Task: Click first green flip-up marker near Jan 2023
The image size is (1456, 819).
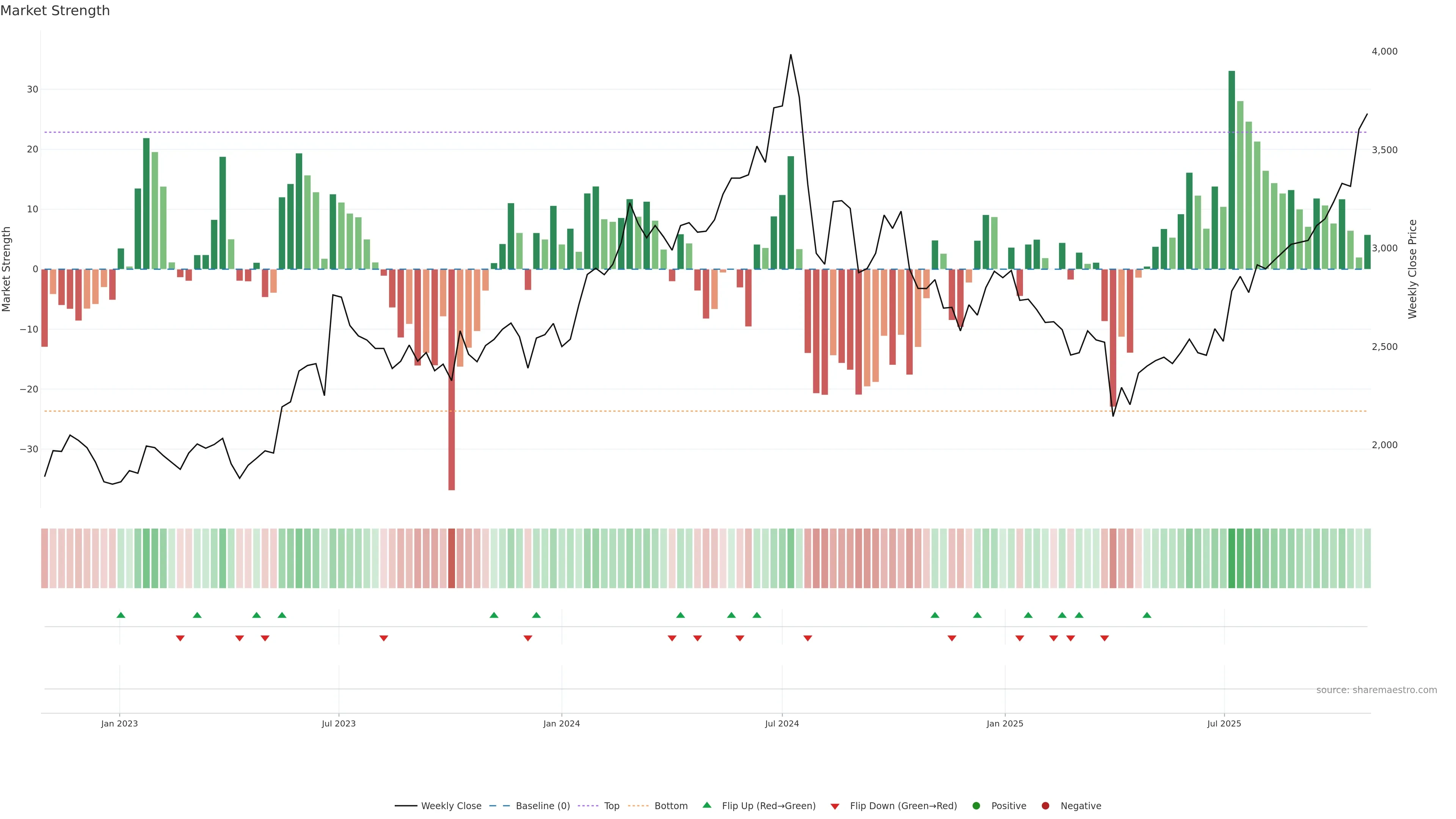Action: tap(121, 615)
